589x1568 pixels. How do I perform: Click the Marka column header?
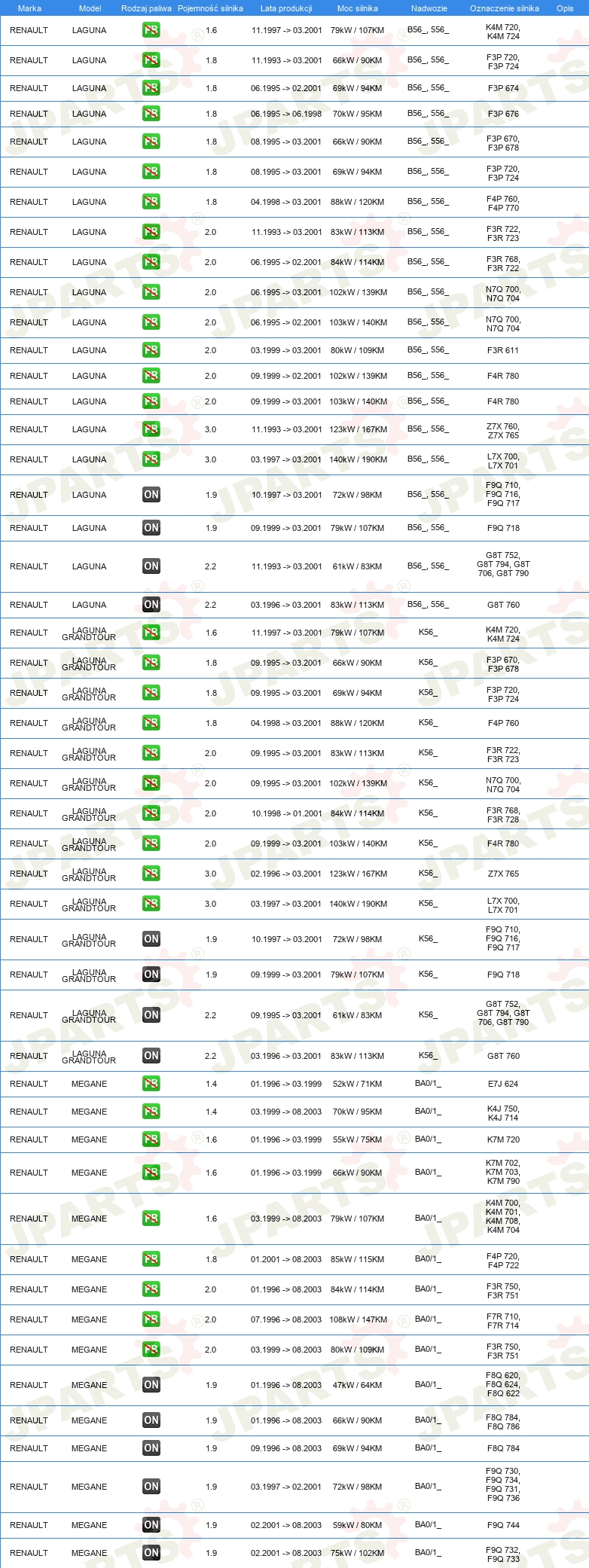(x=29, y=8)
